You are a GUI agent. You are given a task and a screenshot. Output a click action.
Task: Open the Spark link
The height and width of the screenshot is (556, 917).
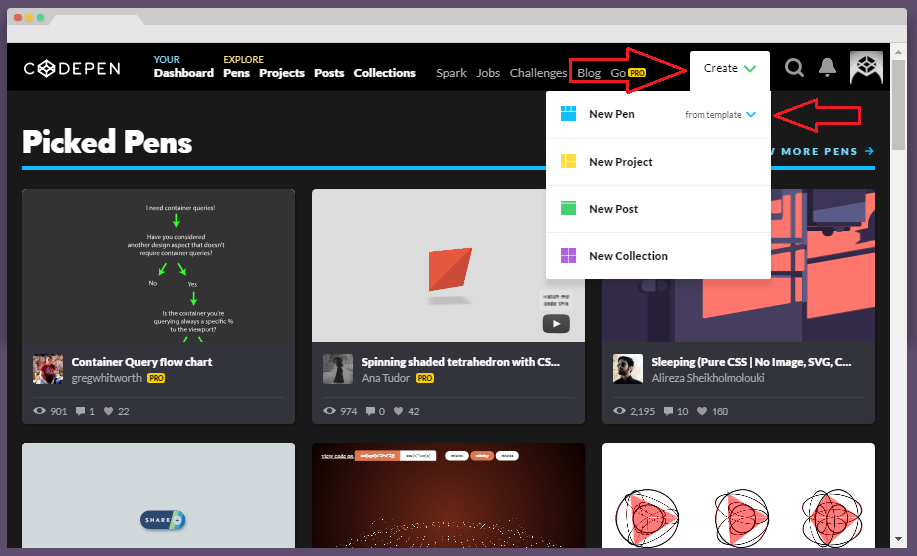pyautogui.click(x=451, y=73)
